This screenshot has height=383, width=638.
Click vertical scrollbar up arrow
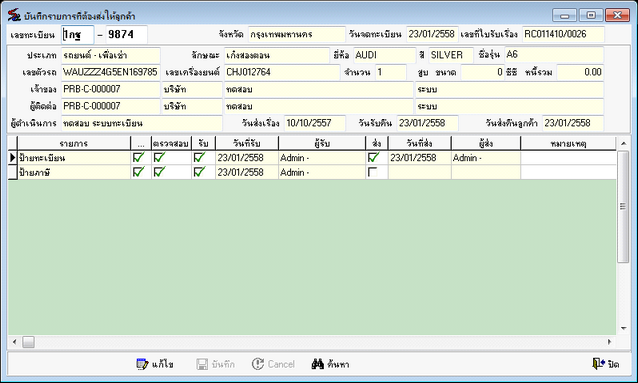(623, 143)
